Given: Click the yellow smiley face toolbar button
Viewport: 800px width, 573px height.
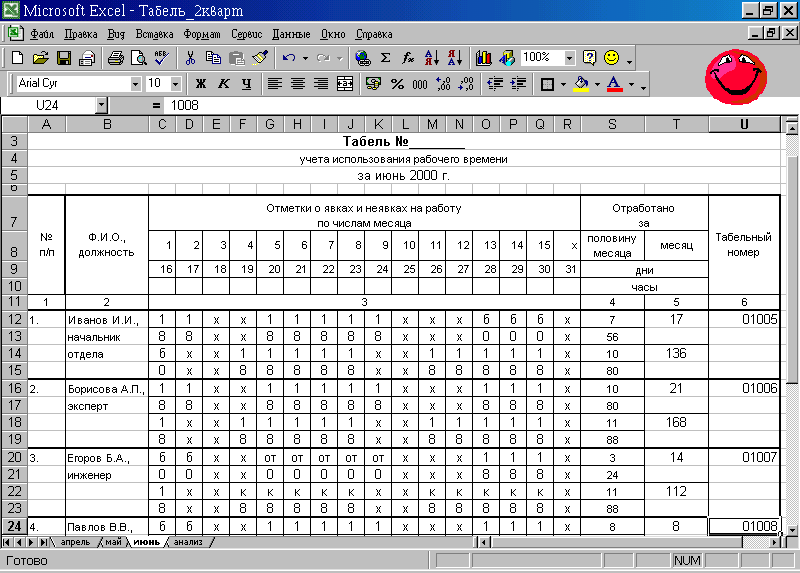Looking at the screenshot, I should point(611,58).
